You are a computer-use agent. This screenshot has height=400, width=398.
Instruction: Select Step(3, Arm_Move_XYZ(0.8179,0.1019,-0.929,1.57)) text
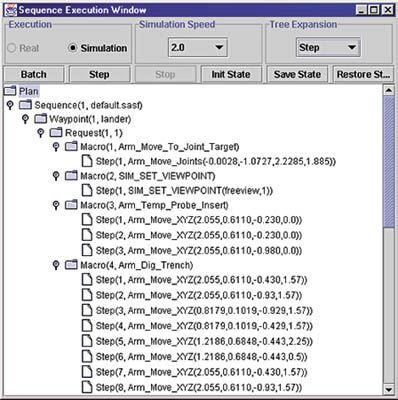coord(204,311)
